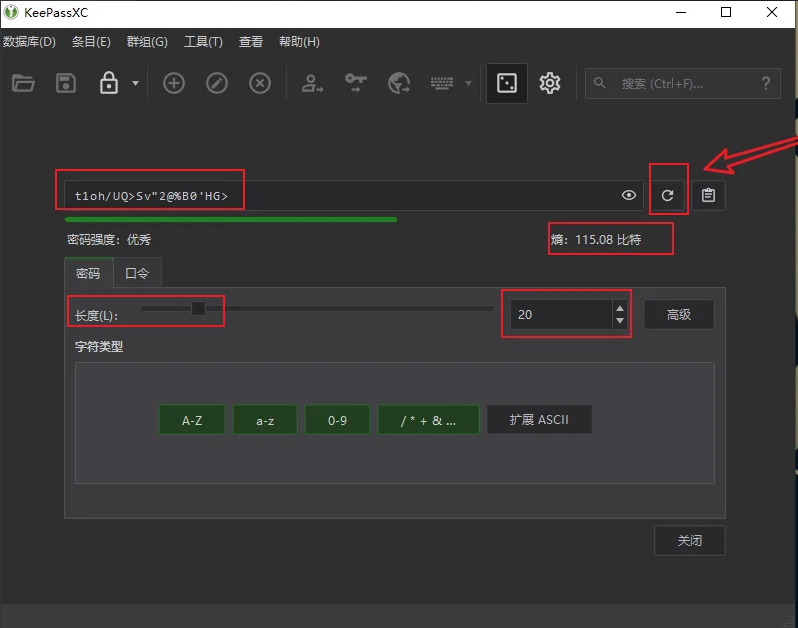The height and width of the screenshot is (628, 798).
Task: Toggle A-Z uppercase characters
Action: point(192,420)
